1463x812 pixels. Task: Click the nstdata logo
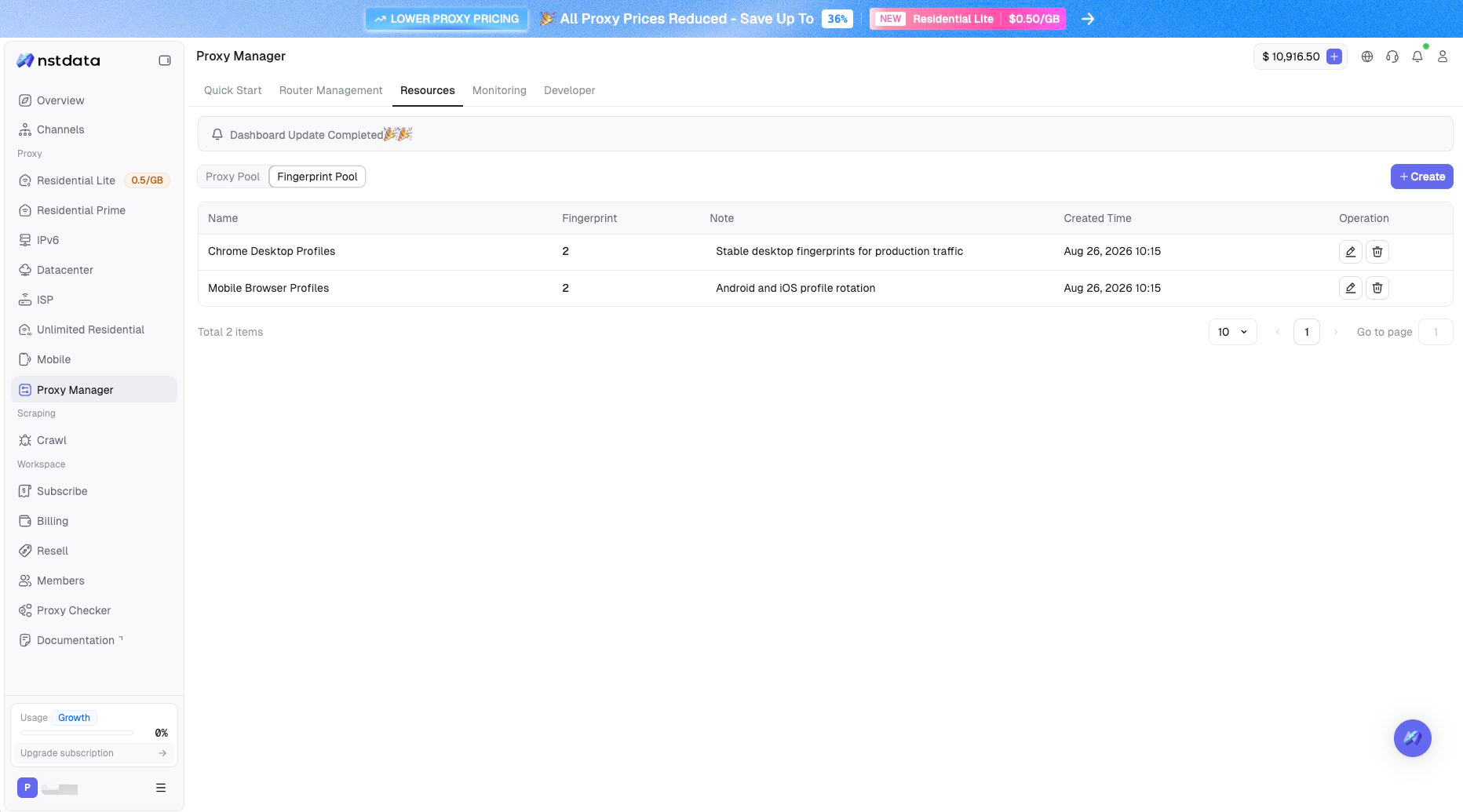(x=59, y=60)
